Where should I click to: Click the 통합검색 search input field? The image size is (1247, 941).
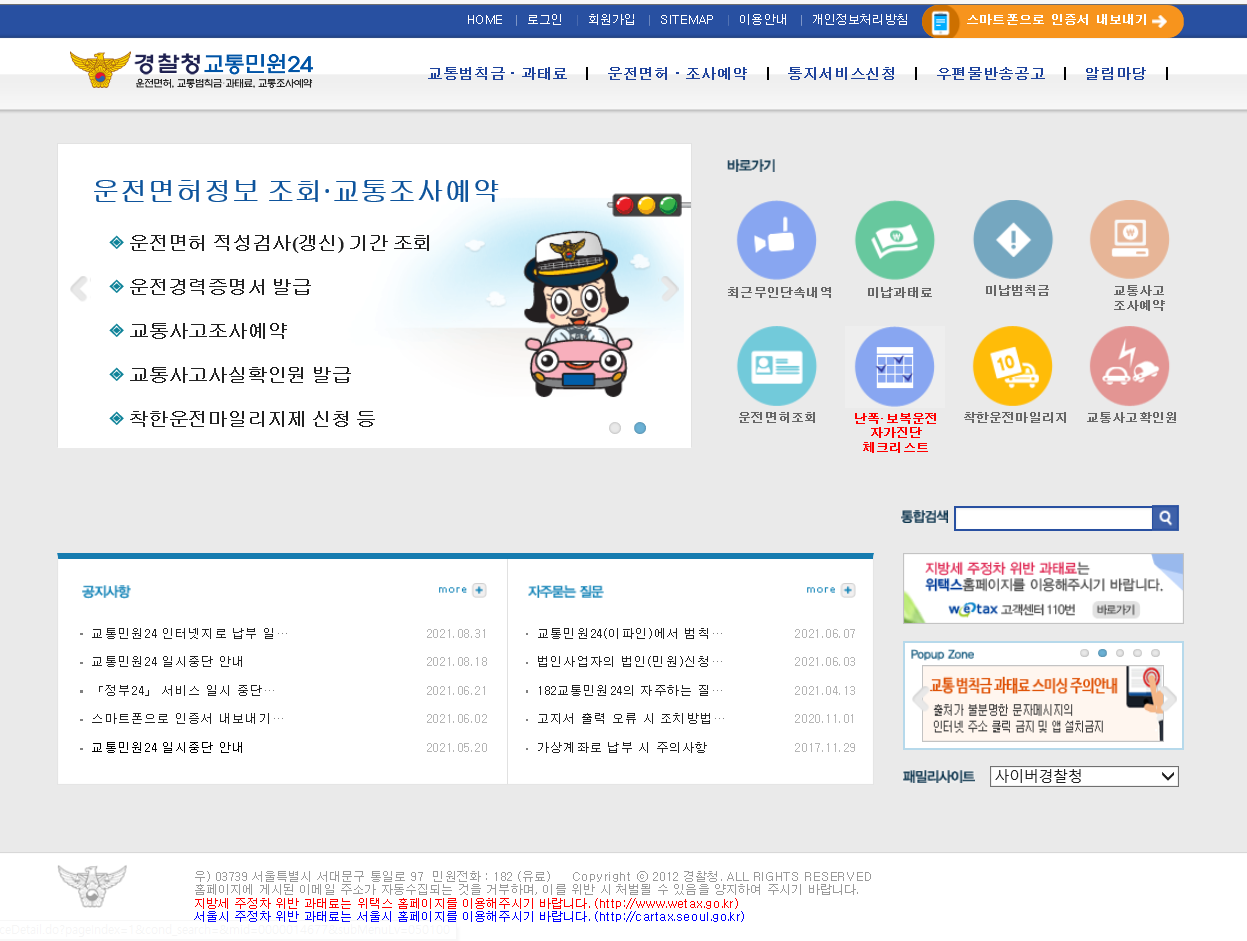(x=1054, y=518)
